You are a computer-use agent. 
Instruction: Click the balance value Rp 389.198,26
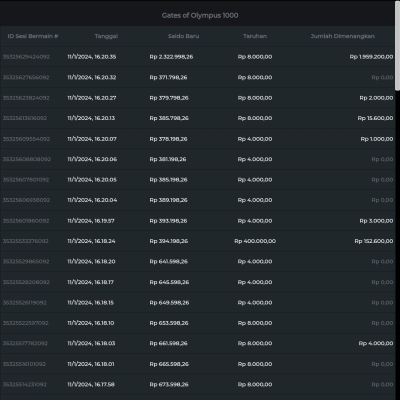point(169,200)
